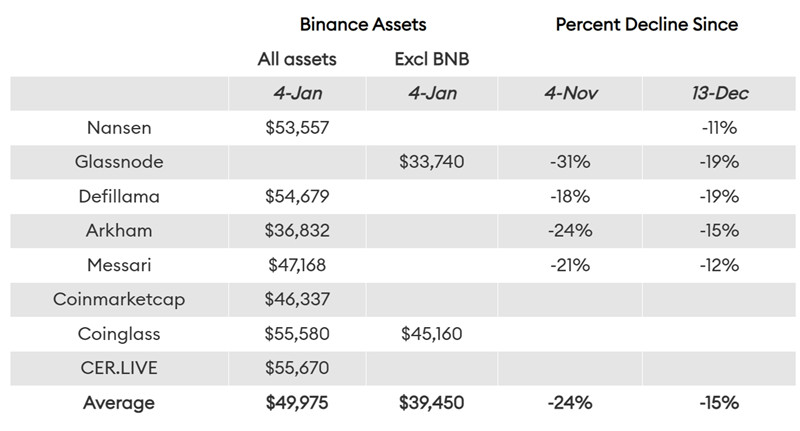
Task: Click Nansen's $53,557 value
Action: [x=297, y=128]
